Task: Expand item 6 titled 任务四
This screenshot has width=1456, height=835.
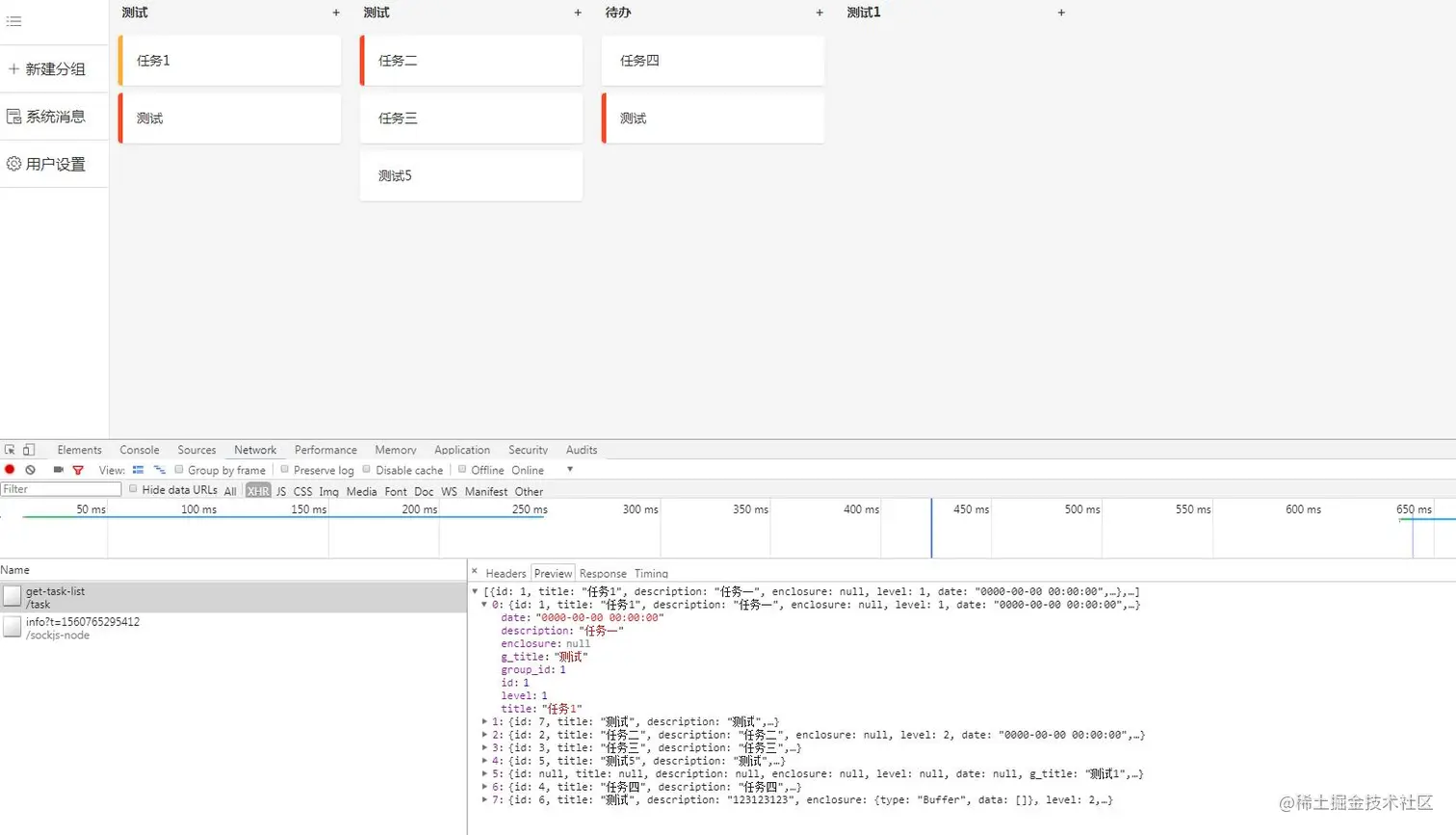Action: pos(484,787)
